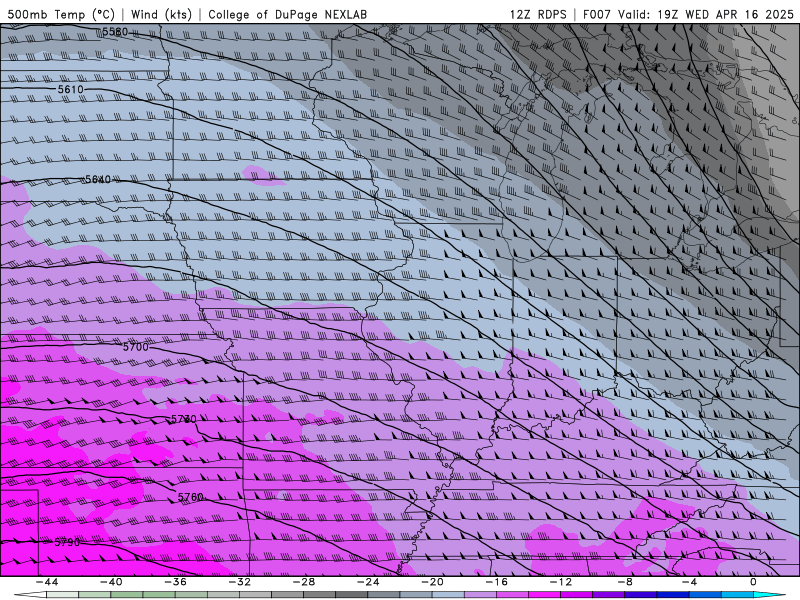This screenshot has width=800, height=600.
Task: Click the -32 colorbar tick label
Action: click(x=239, y=582)
